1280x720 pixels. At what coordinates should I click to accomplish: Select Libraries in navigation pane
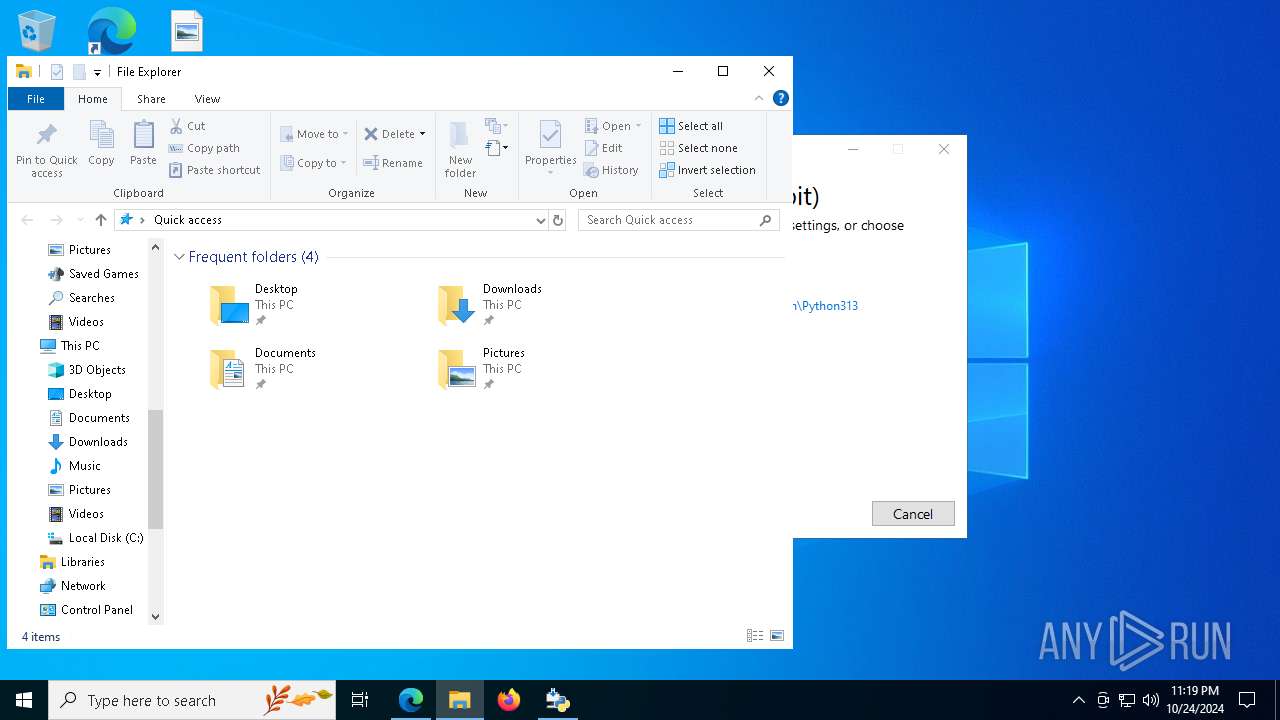pos(72,562)
